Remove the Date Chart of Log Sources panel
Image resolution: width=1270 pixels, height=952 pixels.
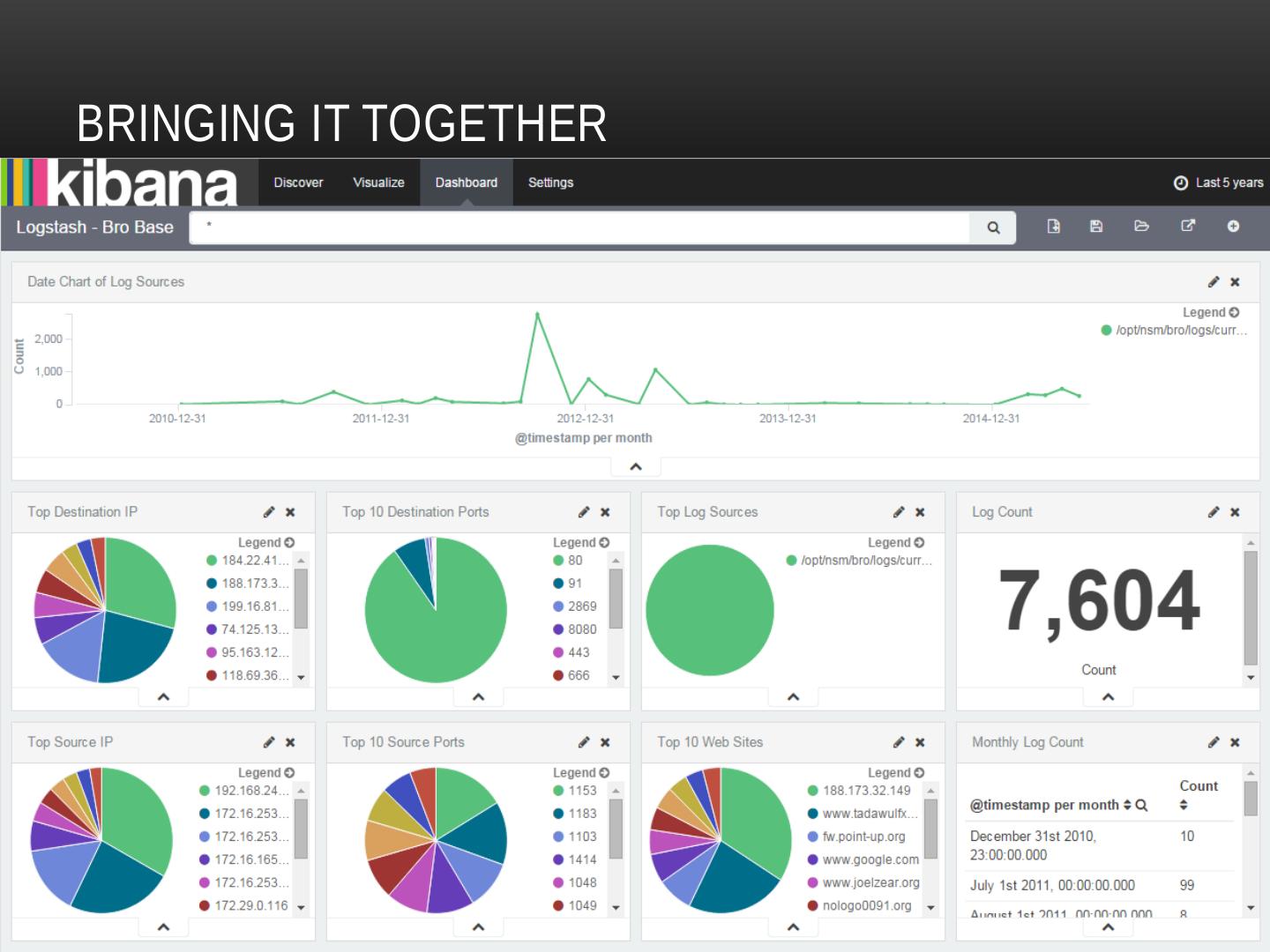[x=1235, y=282]
